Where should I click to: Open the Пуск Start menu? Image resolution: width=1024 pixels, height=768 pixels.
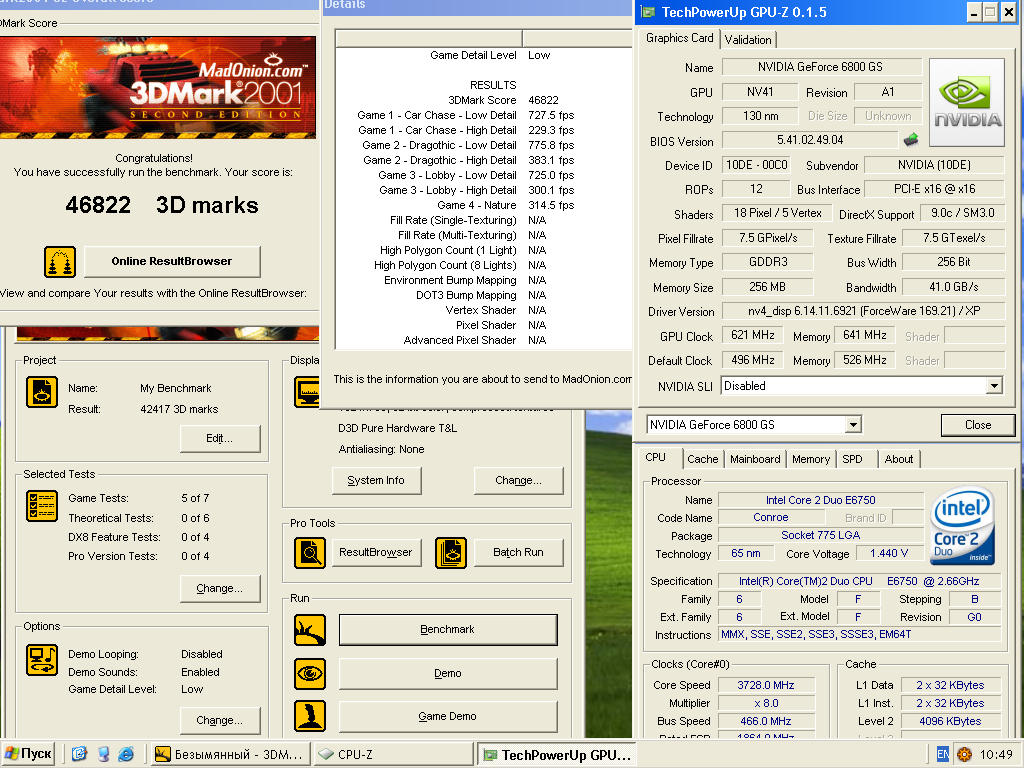27,754
